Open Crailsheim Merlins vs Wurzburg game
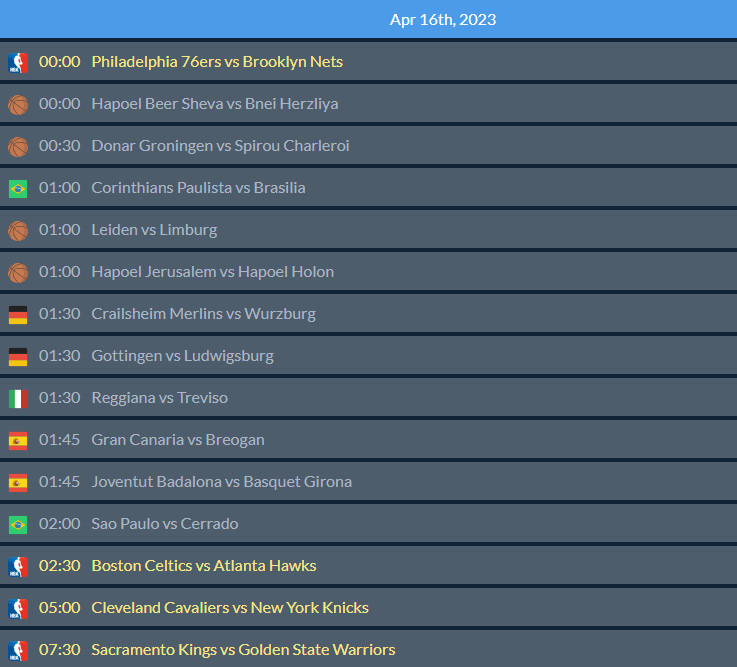The height and width of the screenshot is (667, 737). (x=204, y=314)
